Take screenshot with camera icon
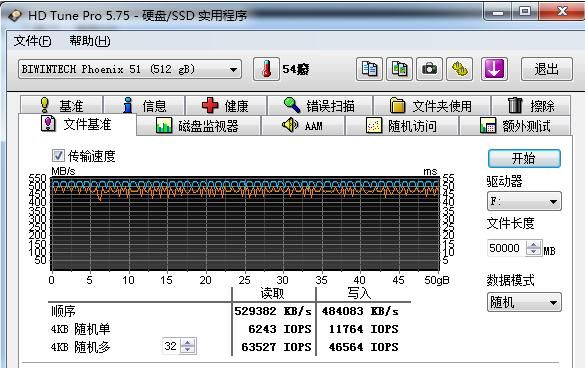585x368 pixels. pyautogui.click(x=429, y=69)
